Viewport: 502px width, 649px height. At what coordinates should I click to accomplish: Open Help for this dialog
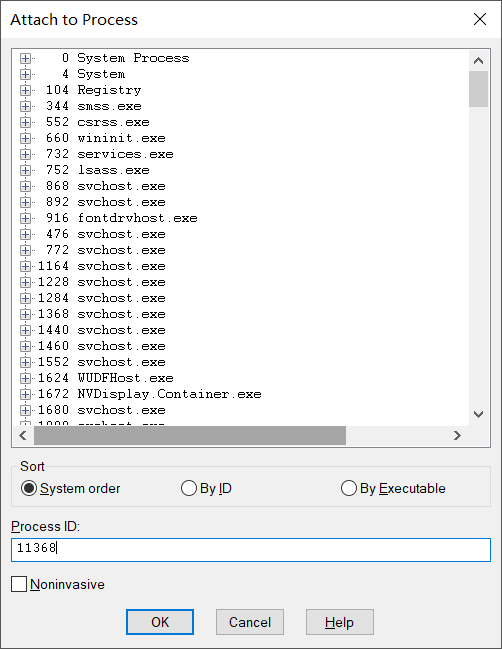tap(340, 622)
